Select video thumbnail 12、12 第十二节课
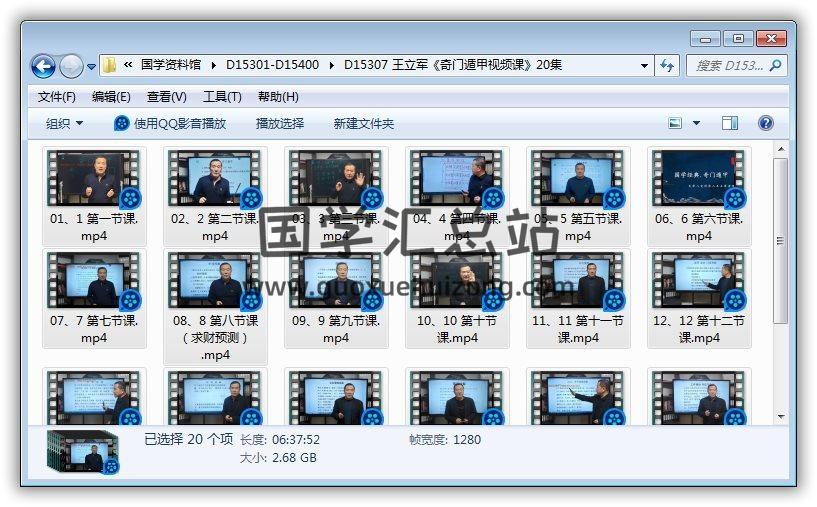The image size is (817, 507). tap(699, 281)
